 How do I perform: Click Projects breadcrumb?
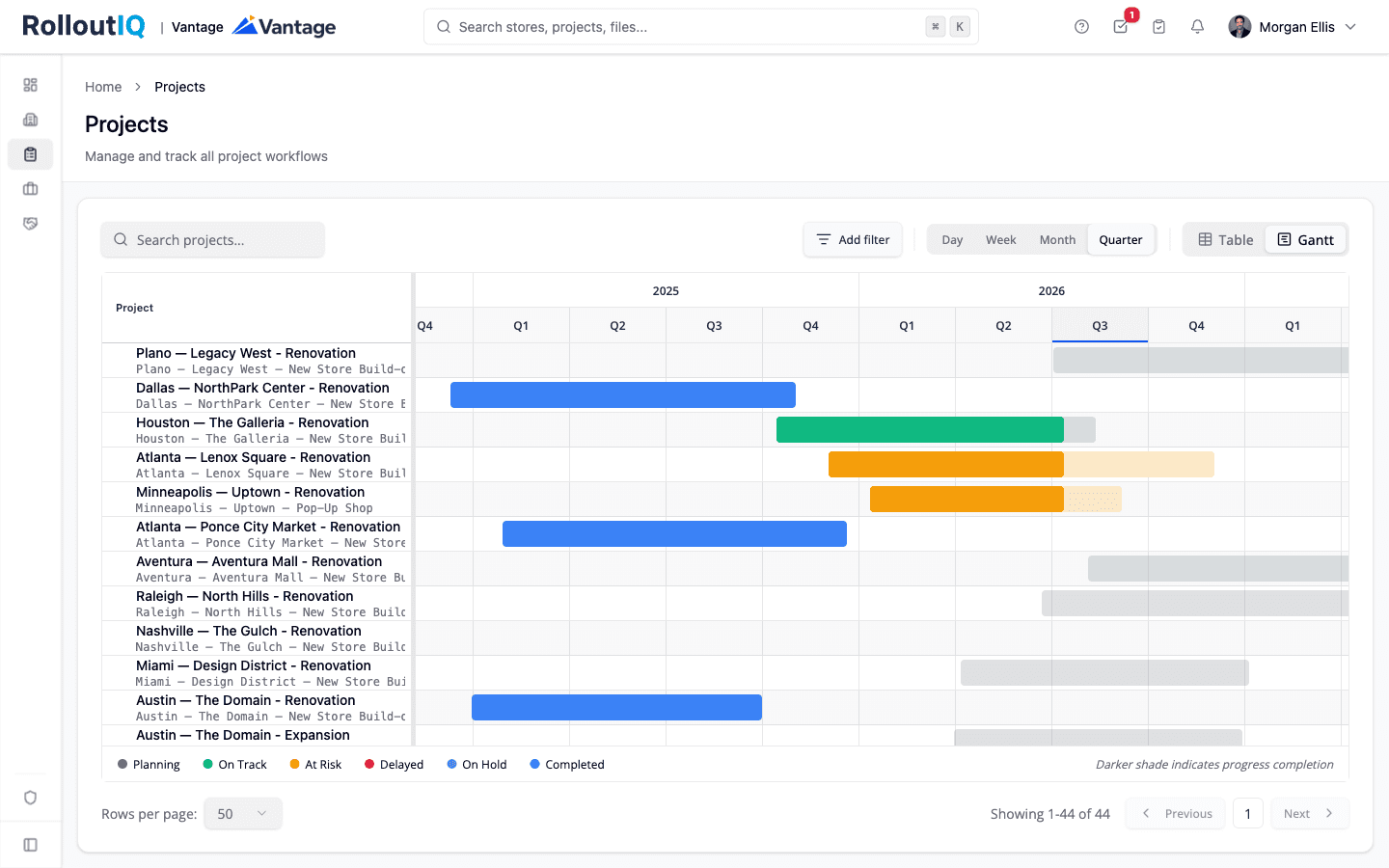point(179,87)
